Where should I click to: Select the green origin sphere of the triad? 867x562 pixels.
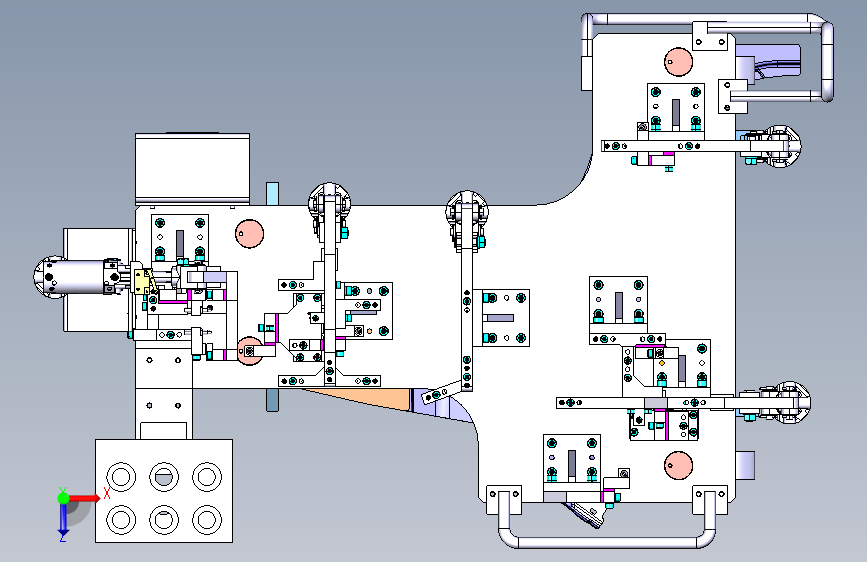[x=63, y=498]
